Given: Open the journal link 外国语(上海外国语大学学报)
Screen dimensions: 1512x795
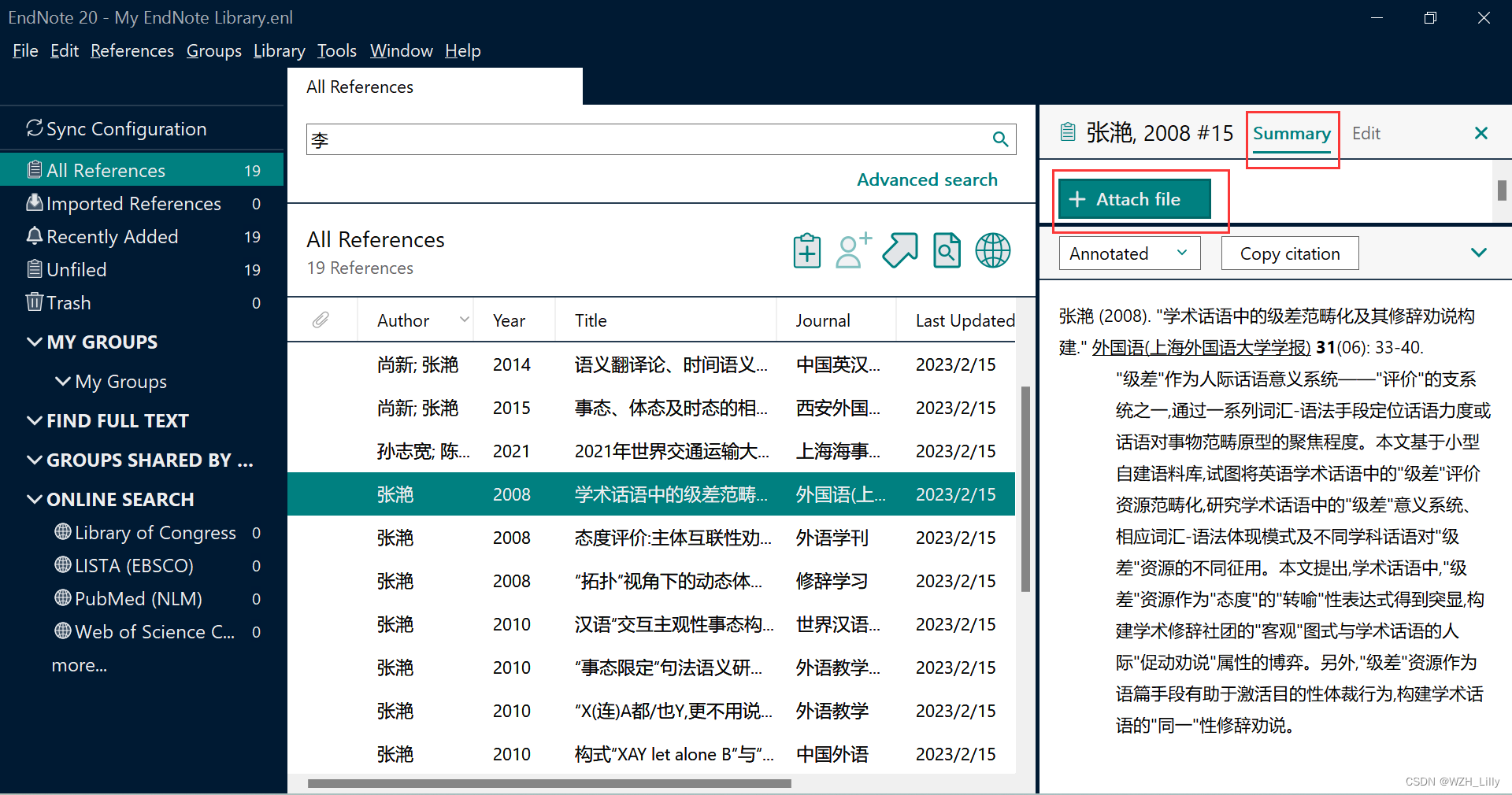Looking at the screenshot, I should coord(1201,347).
